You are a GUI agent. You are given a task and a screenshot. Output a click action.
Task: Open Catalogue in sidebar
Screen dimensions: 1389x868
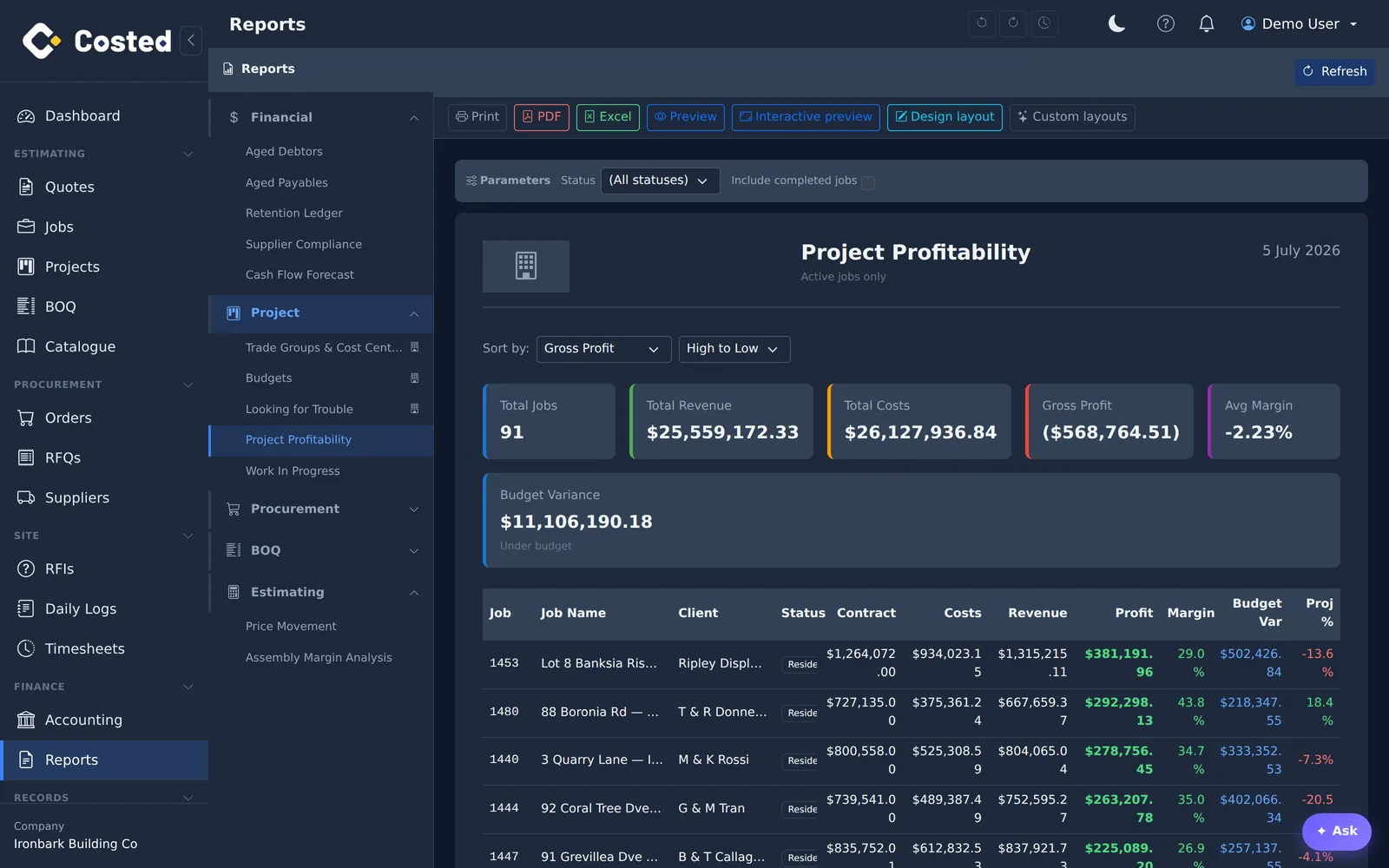tap(104, 346)
